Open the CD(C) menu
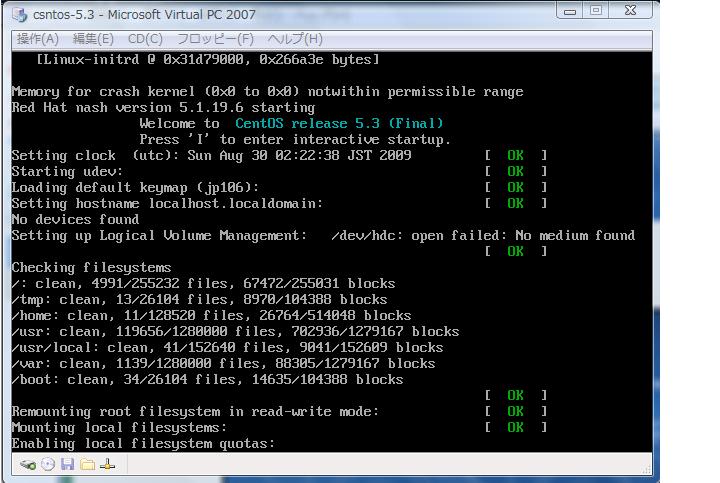720x483 pixels. [x=145, y=39]
